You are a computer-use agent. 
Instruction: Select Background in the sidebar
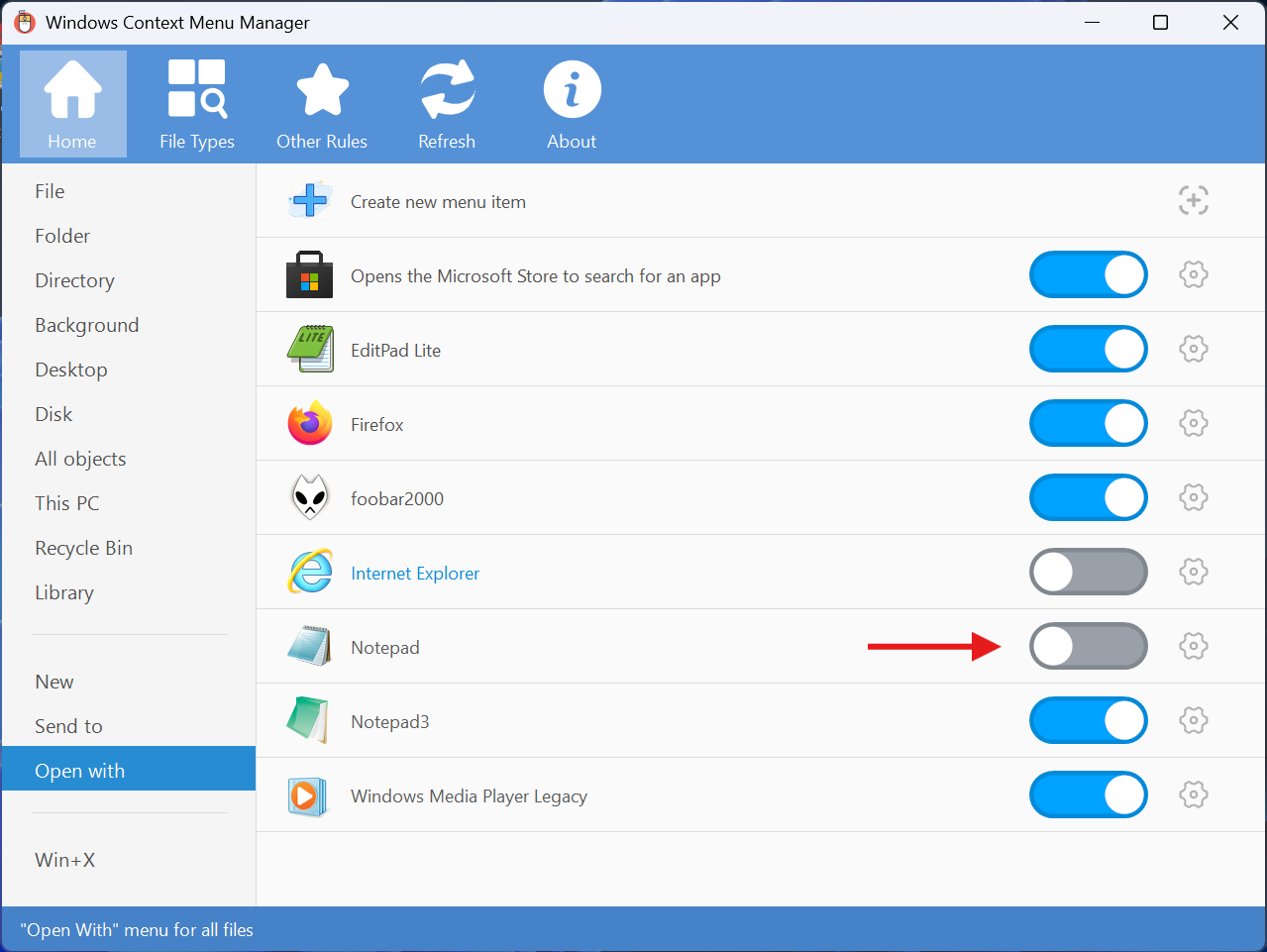(129, 325)
